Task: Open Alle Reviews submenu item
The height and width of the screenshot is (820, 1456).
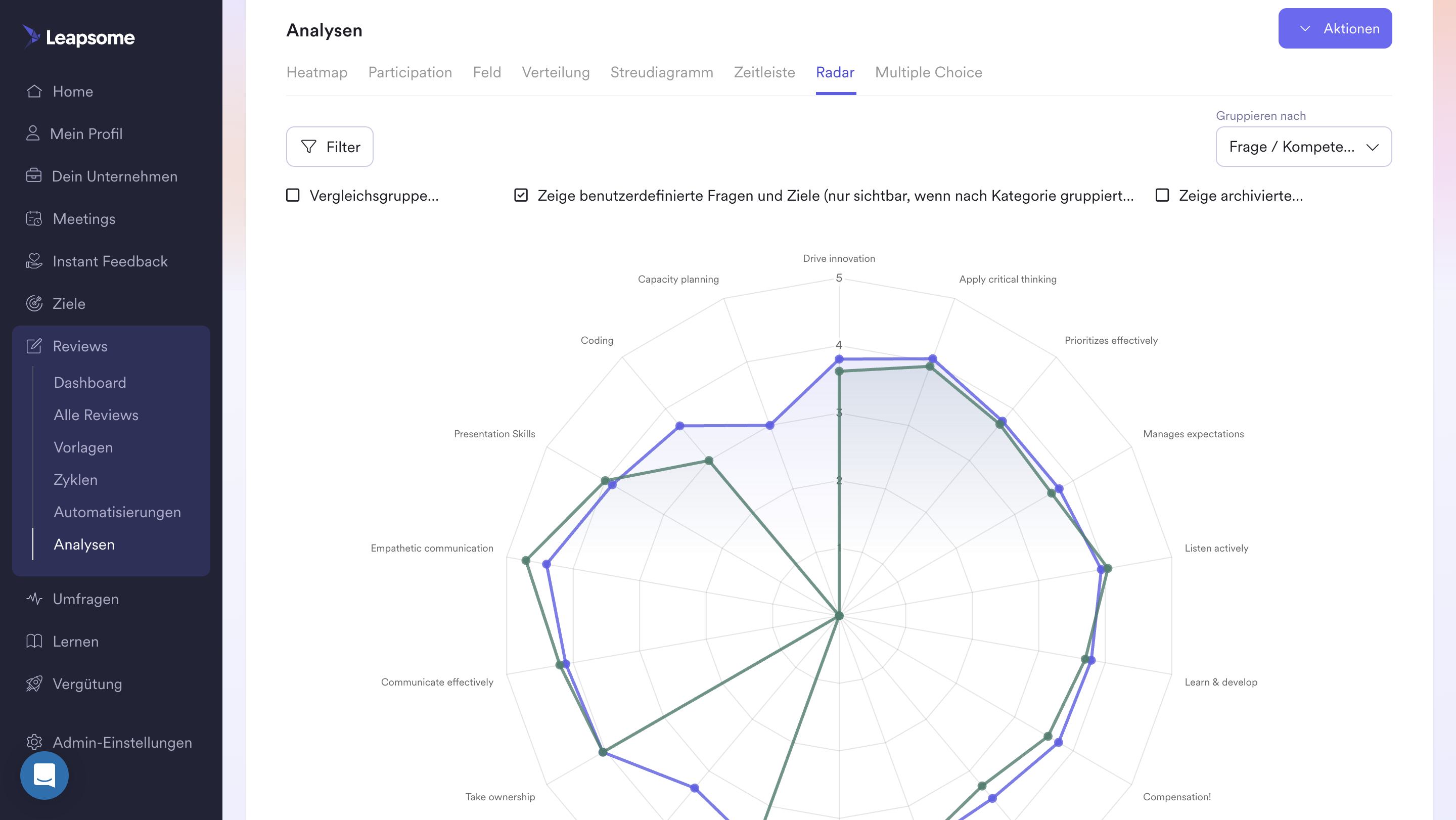Action: [x=96, y=415]
